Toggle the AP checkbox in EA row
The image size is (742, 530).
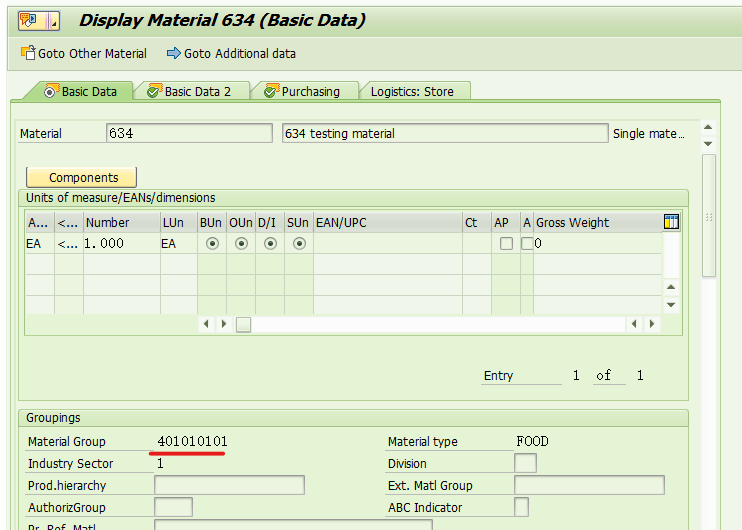point(506,244)
